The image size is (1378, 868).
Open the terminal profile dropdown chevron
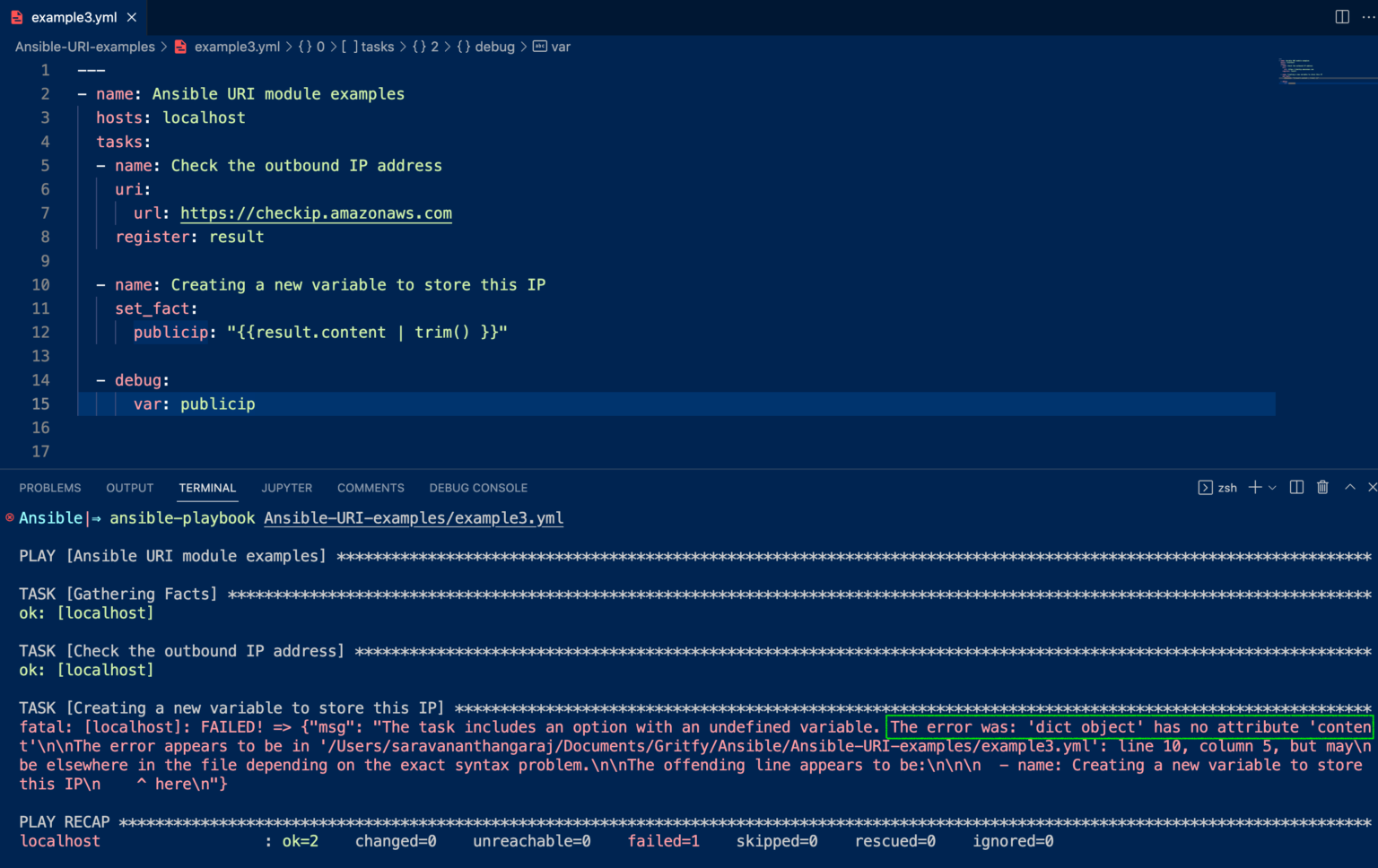[1271, 488]
